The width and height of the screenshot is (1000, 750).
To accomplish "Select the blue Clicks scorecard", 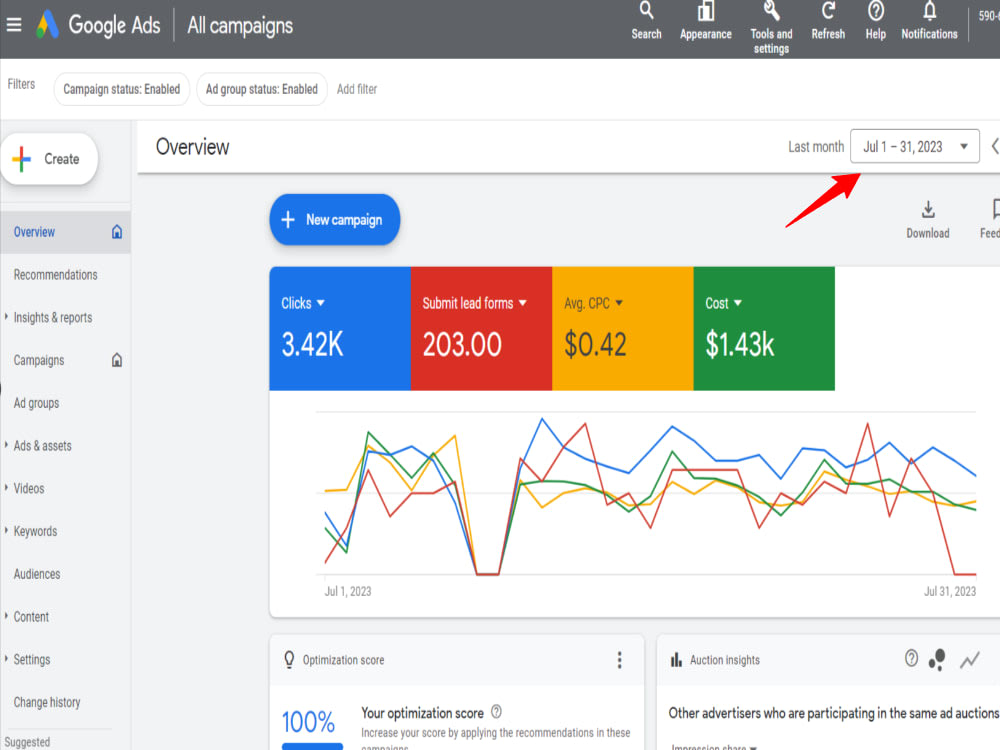I will [x=340, y=328].
